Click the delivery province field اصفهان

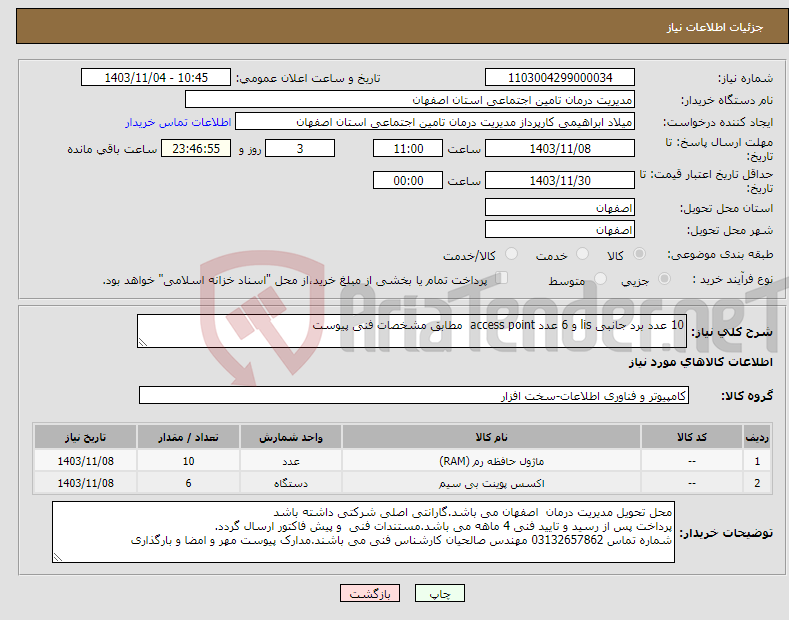click(x=560, y=207)
